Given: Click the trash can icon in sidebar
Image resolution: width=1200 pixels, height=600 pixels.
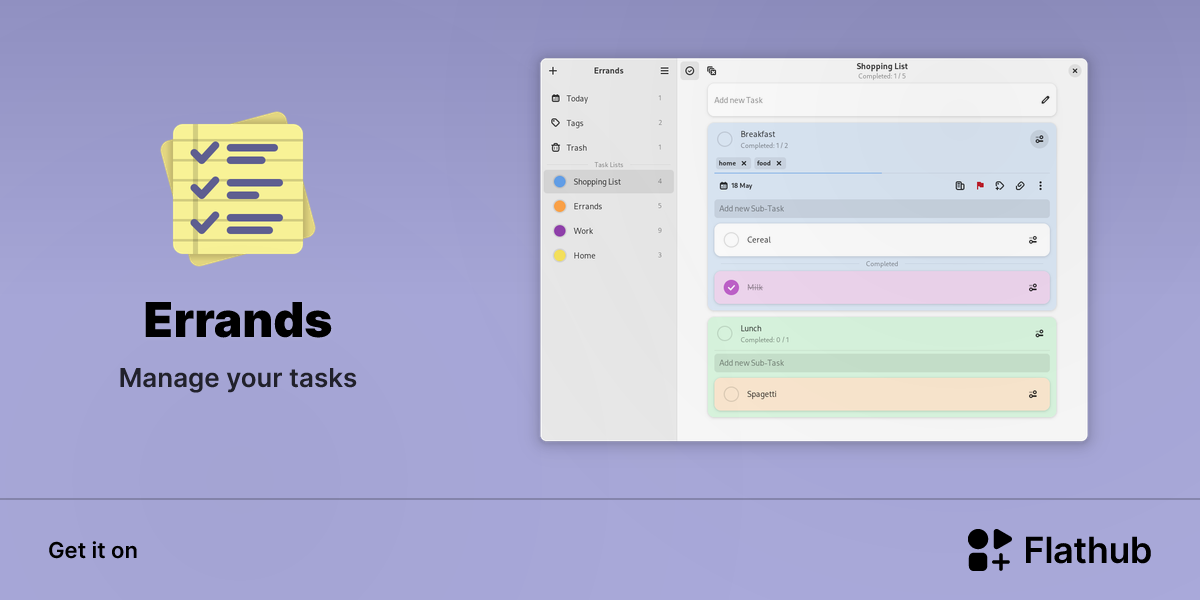Looking at the screenshot, I should coord(556,147).
